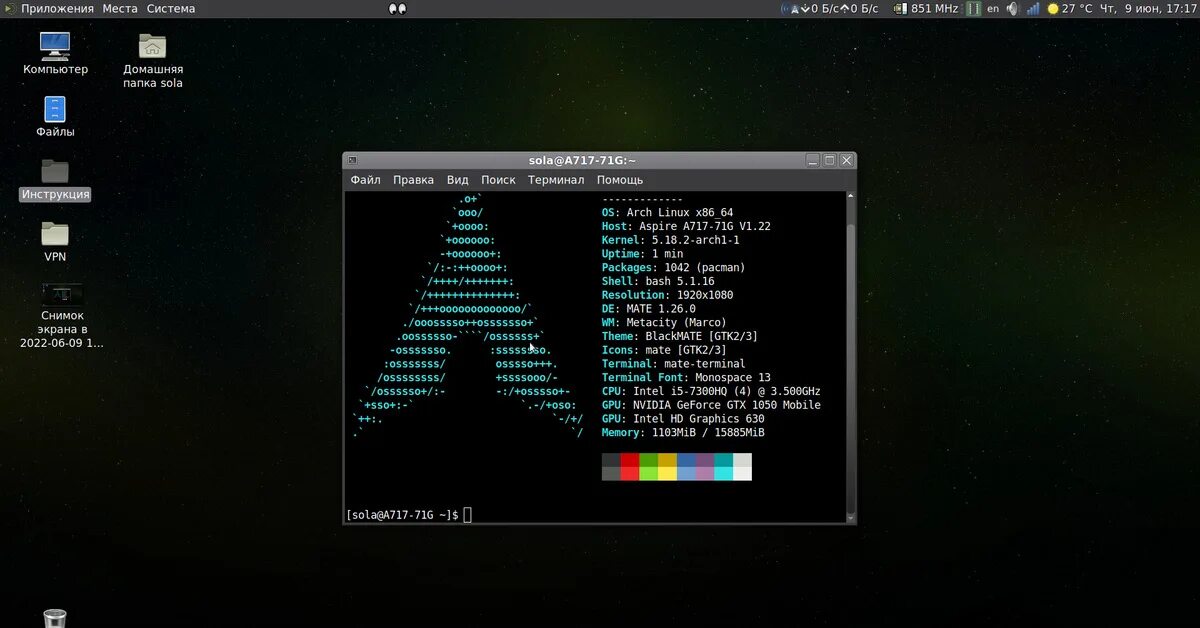Click the 'CPU: Intel i5-7300HQ' line
1200x628 pixels.
pyautogui.click(x=711, y=392)
